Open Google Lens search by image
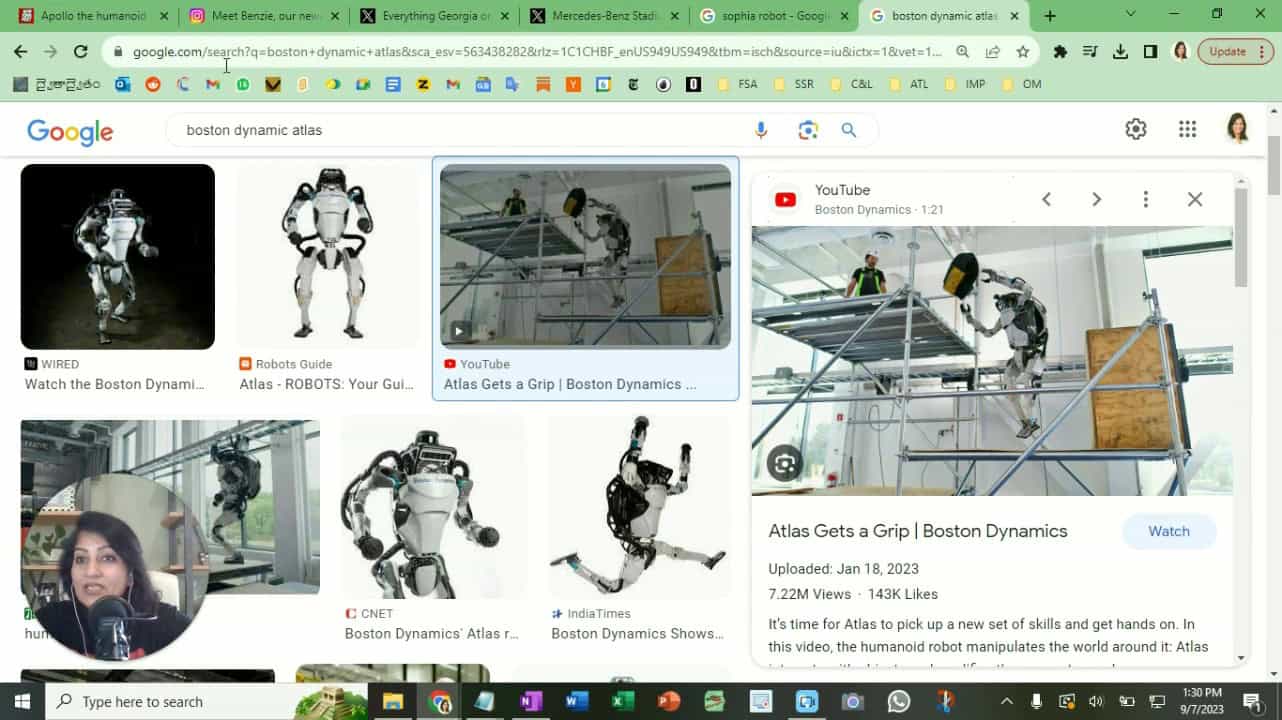Image resolution: width=1282 pixels, height=720 pixels. 808,129
